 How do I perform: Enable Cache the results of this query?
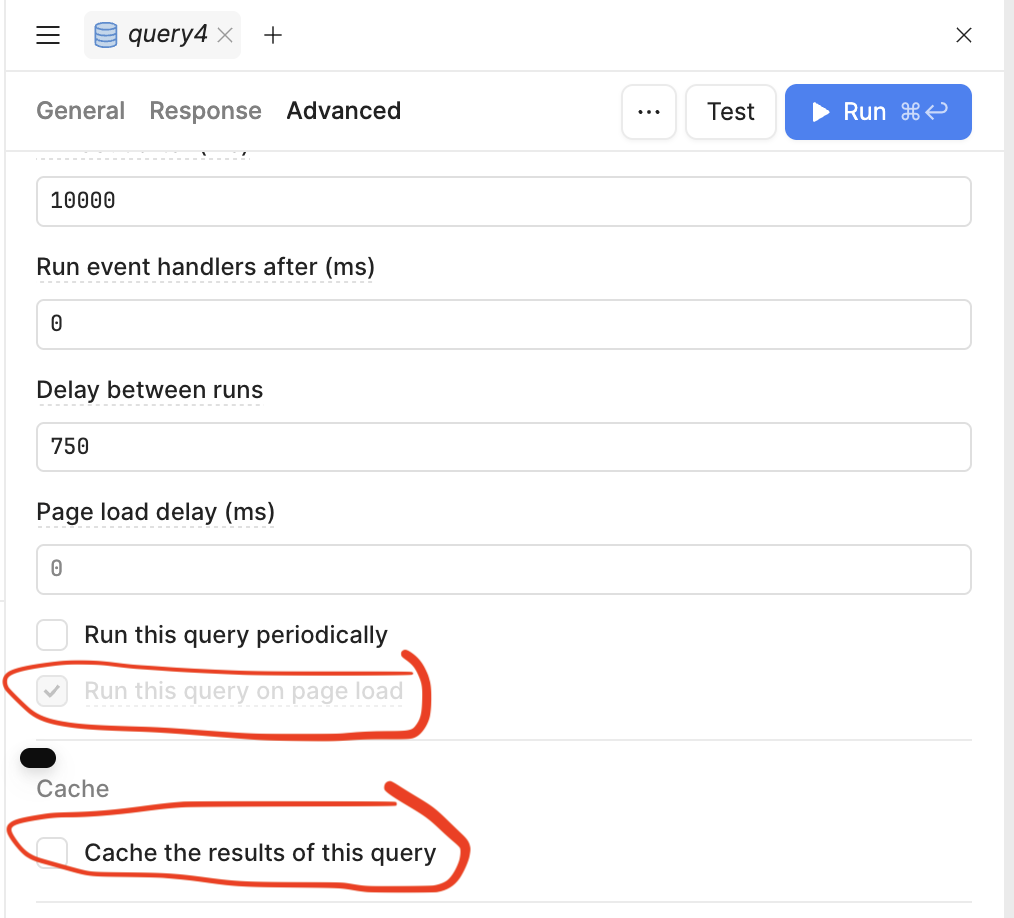[x=52, y=853]
